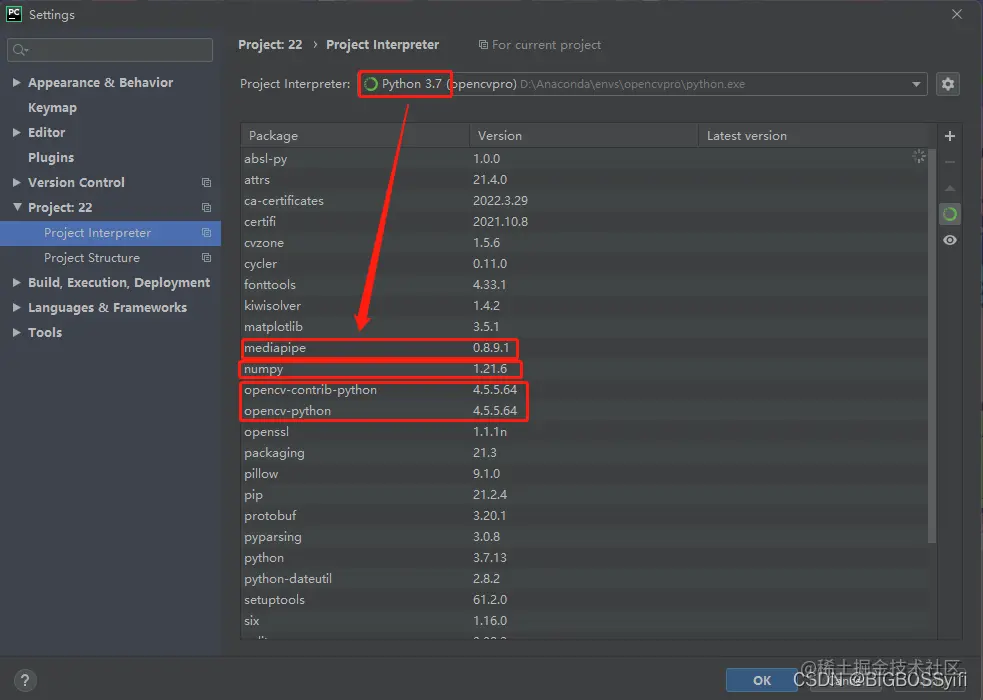Select the mediapipe package row
The image size is (983, 700).
click(584, 348)
